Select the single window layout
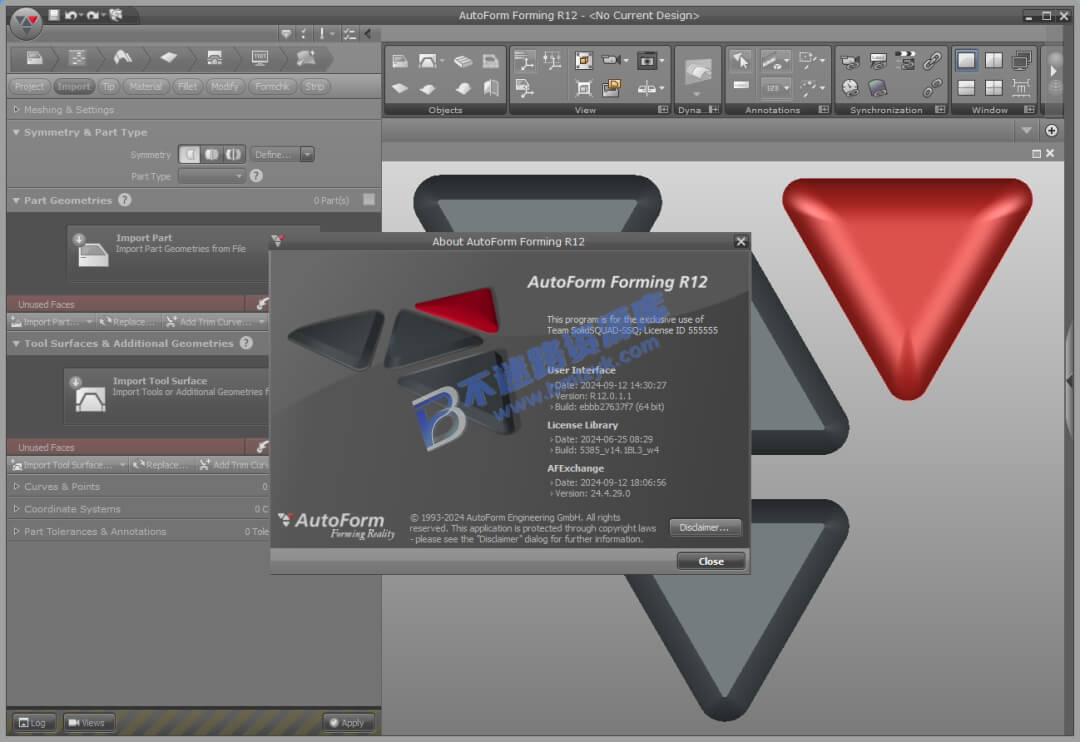 point(966,61)
